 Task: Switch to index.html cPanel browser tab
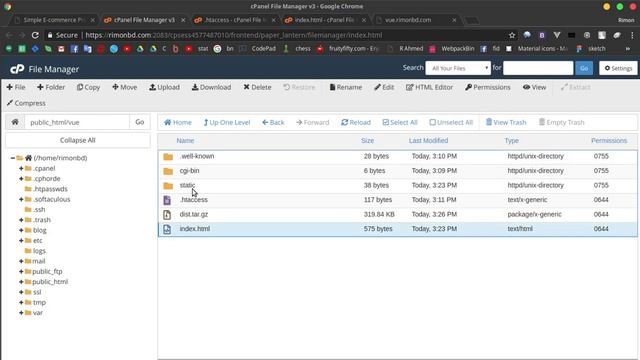(324, 20)
